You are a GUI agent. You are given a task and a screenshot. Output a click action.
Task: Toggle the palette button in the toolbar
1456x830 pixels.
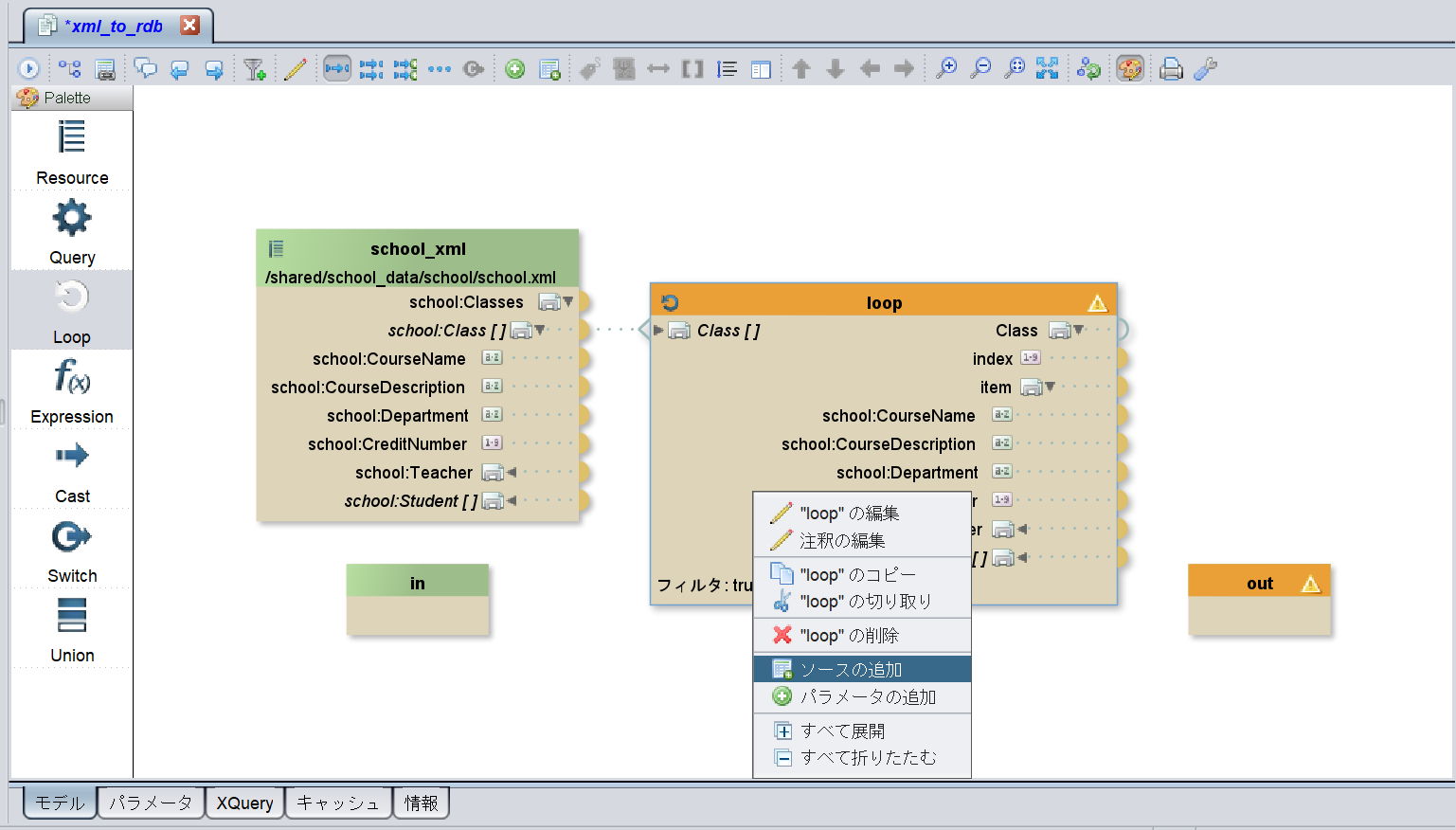(x=1130, y=68)
